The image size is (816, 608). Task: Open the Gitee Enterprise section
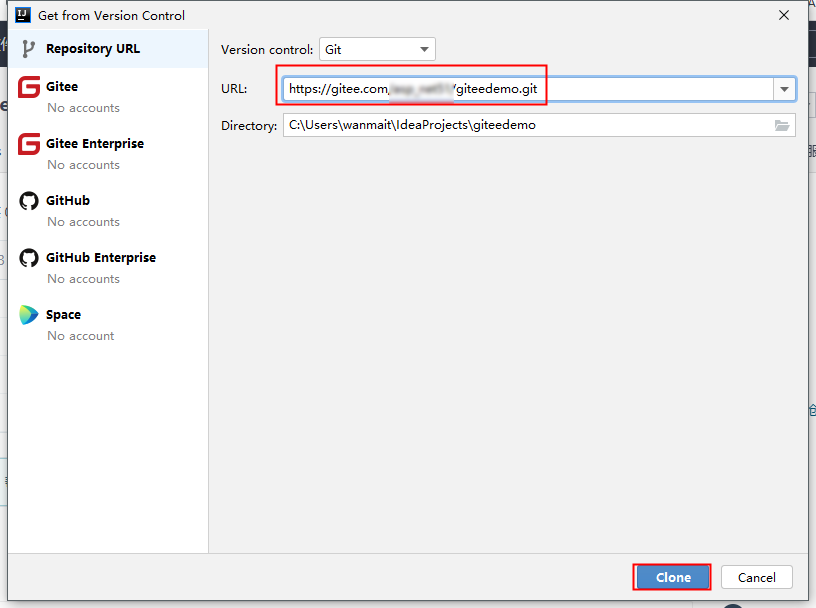pos(108,154)
